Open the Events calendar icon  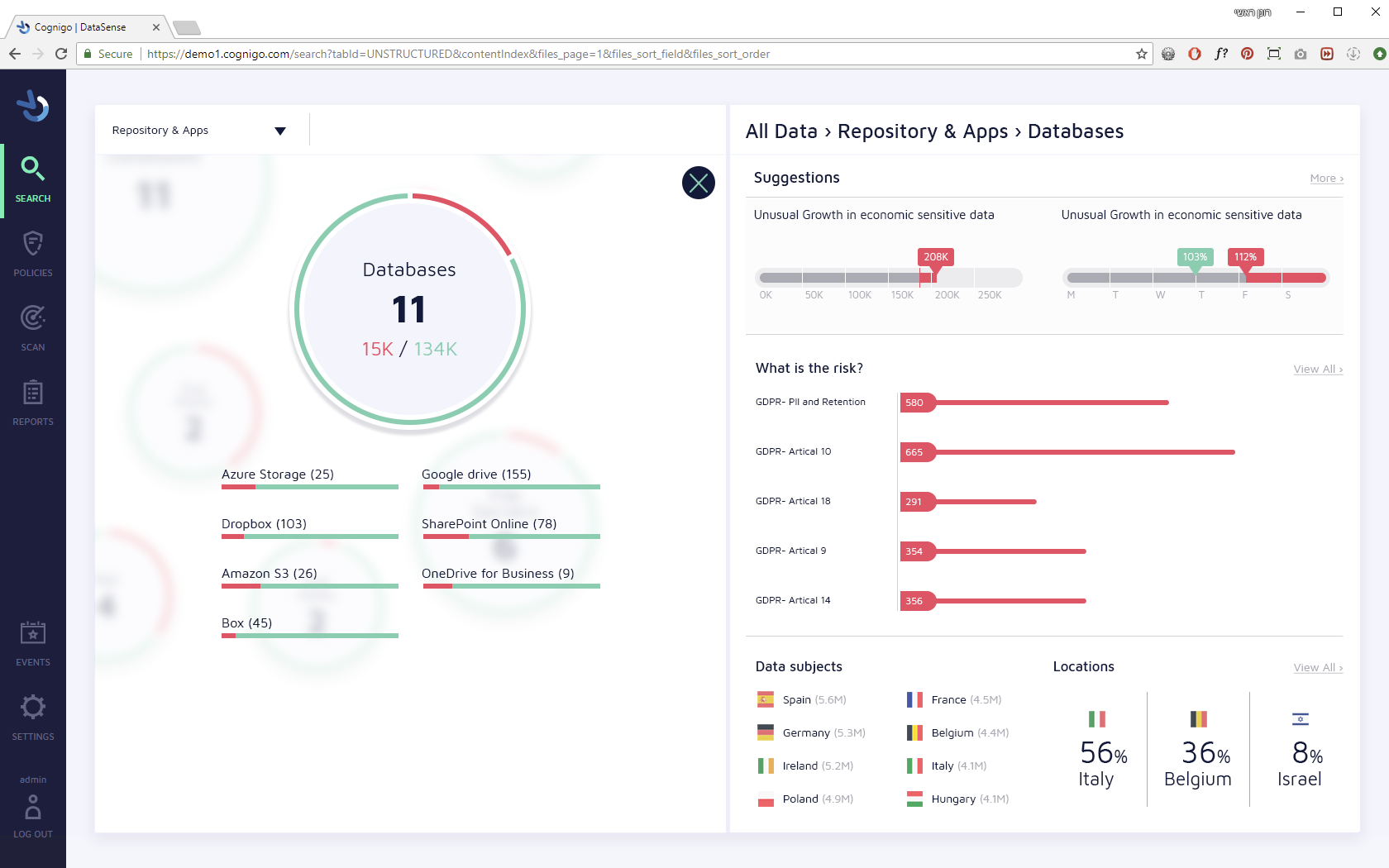[33, 633]
